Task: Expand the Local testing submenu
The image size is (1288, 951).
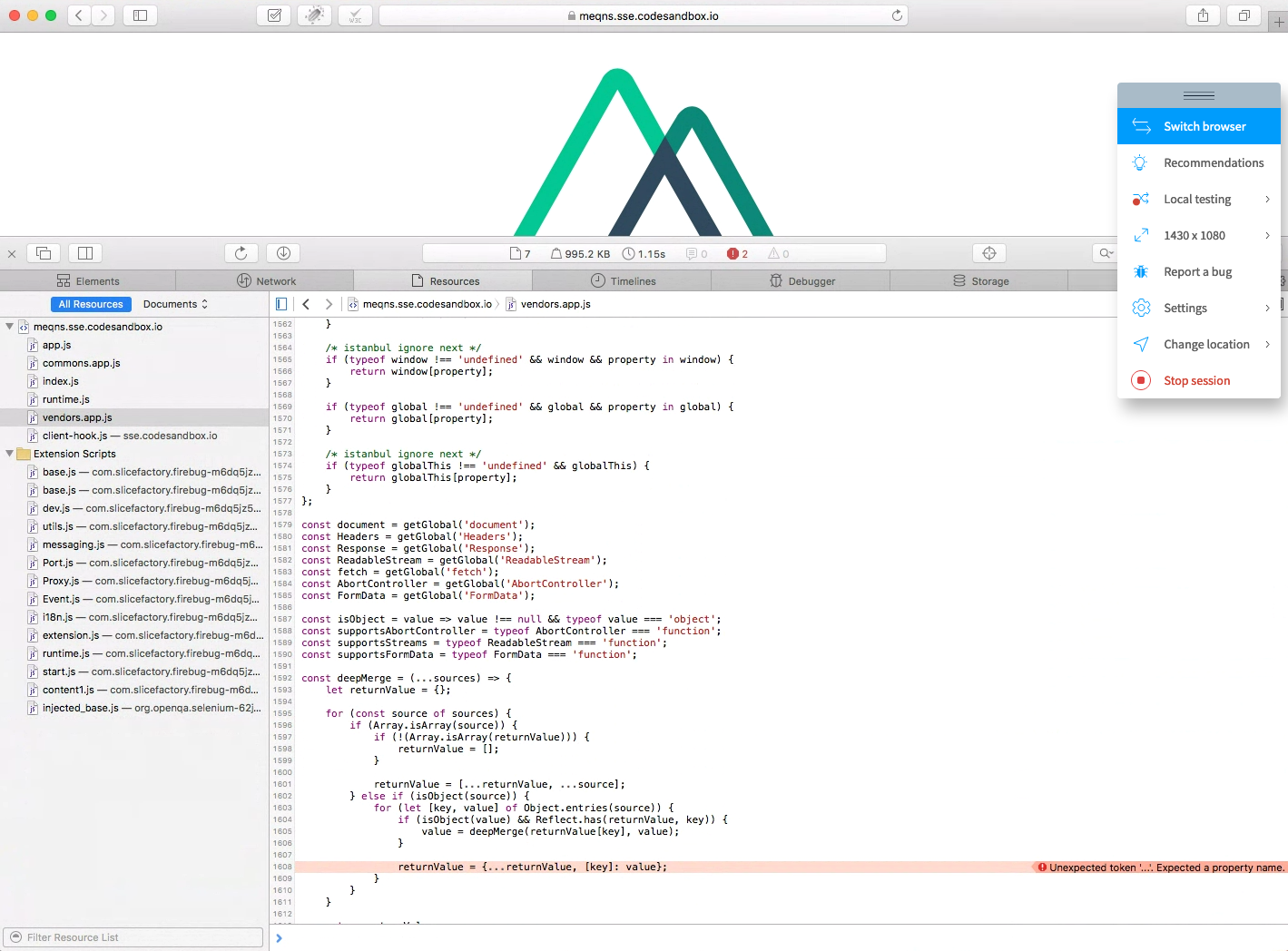Action: click(x=1199, y=199)
